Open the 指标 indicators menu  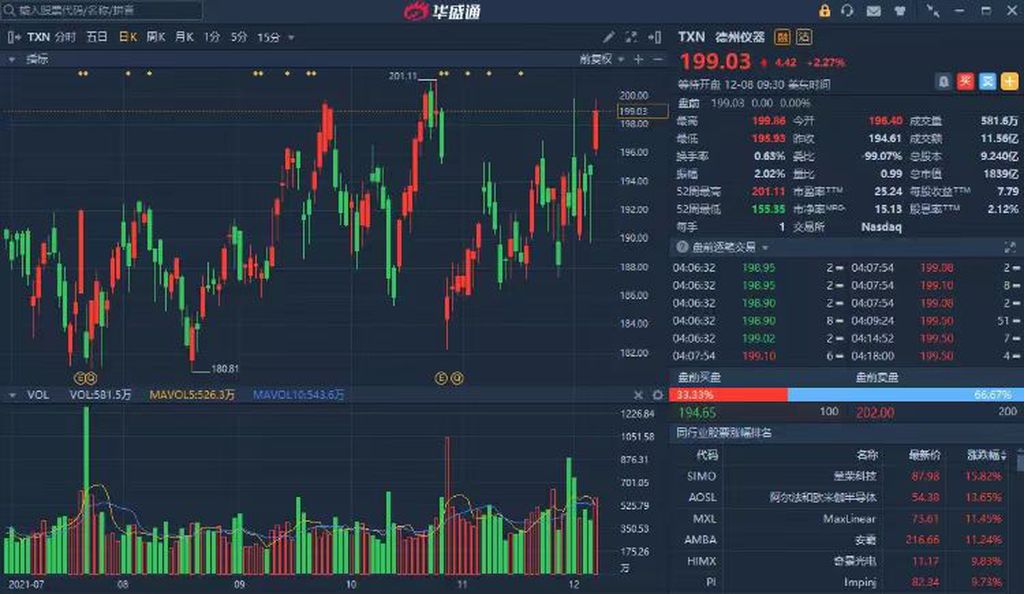[x=37, y=59]
